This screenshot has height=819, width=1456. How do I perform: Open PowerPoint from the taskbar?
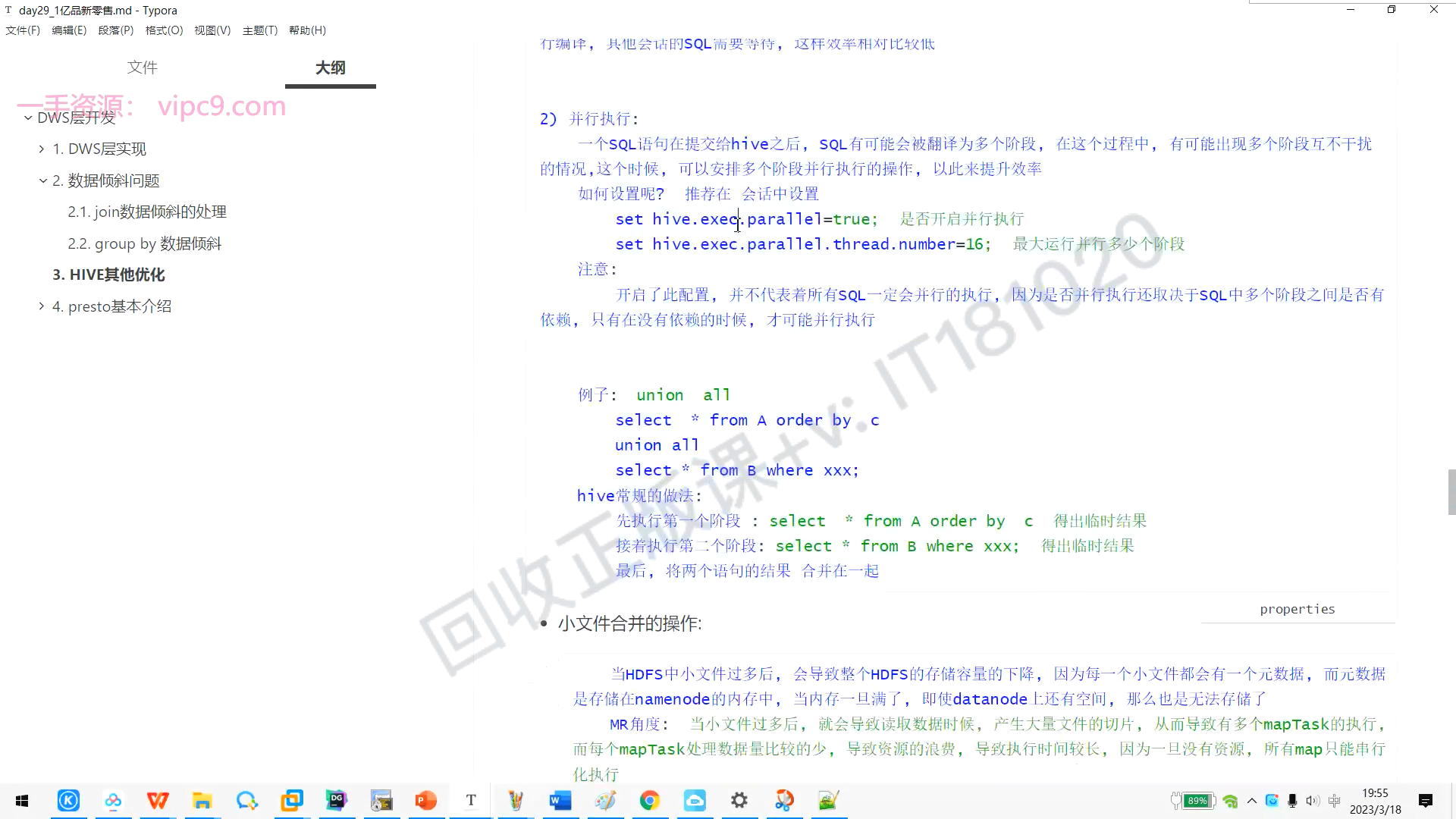pyautogui.click(x=425, y=800)
